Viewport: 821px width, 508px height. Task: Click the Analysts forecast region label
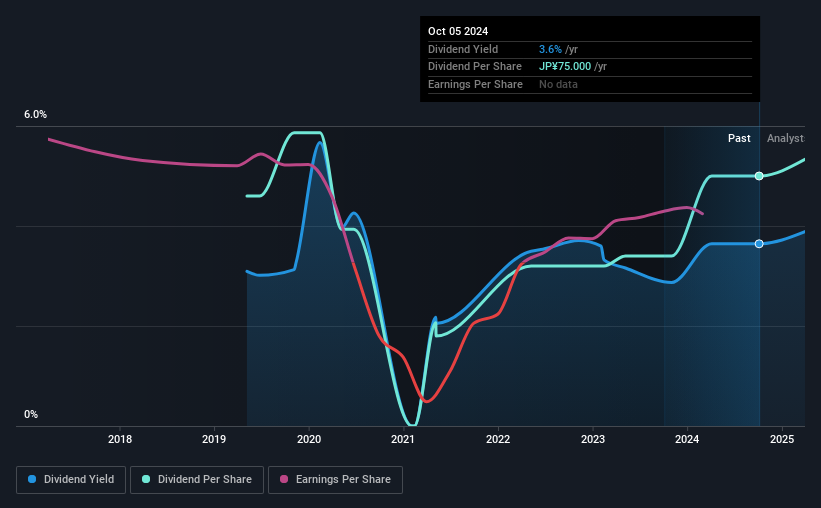click(785, 138)
